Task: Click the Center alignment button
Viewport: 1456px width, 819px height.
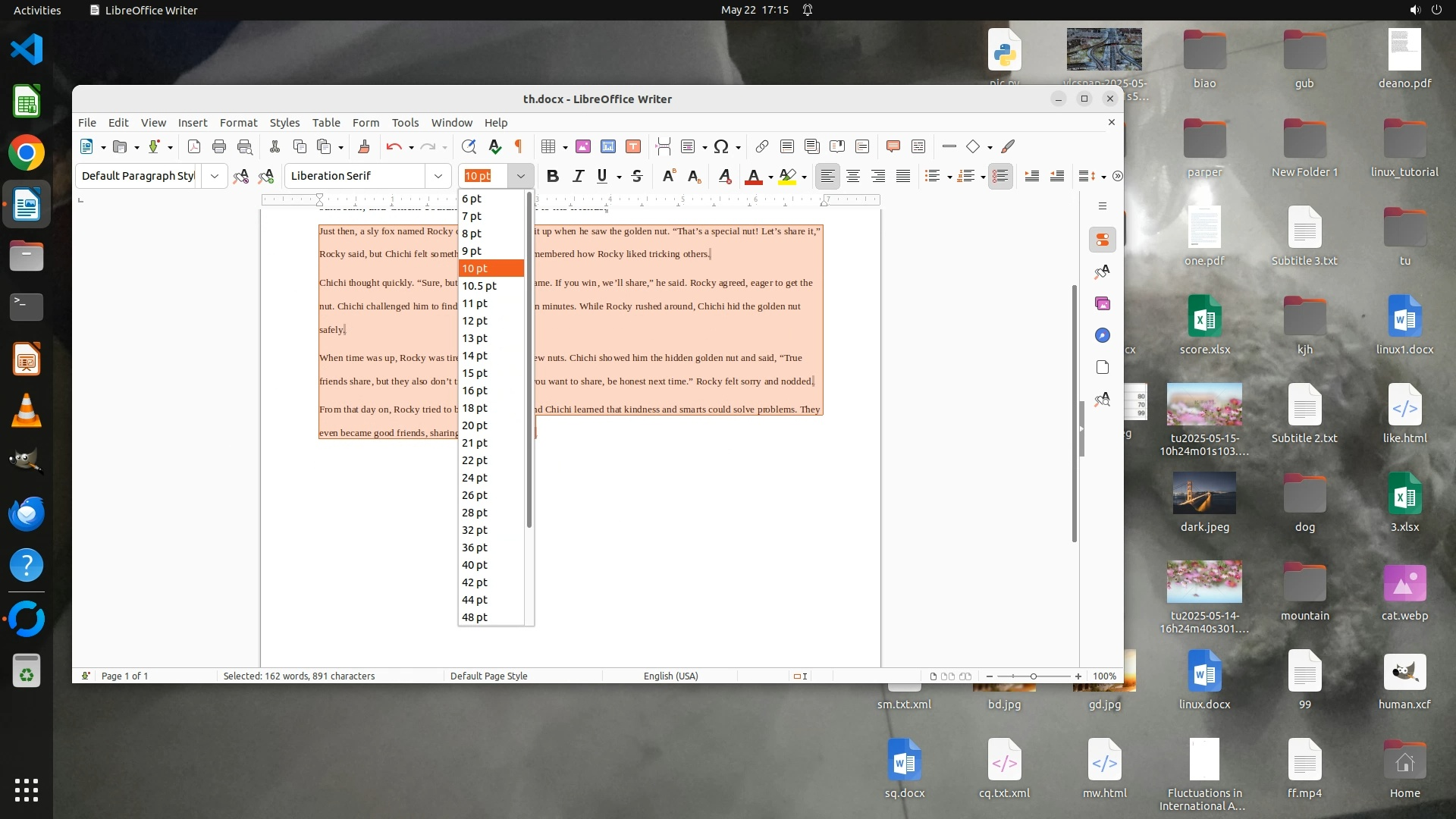Action: coord(853,176)
